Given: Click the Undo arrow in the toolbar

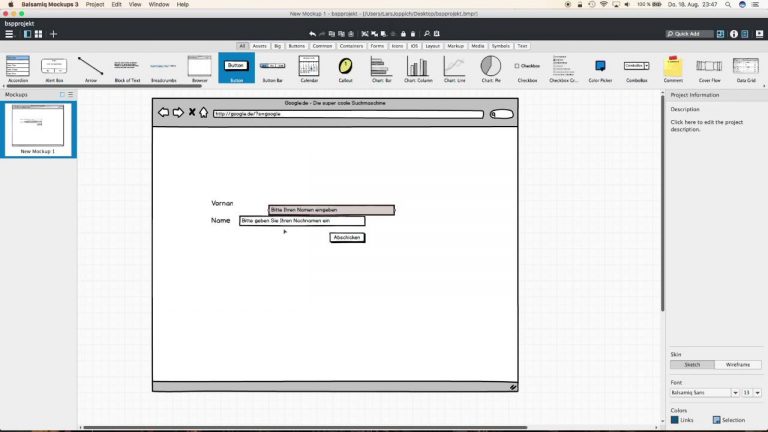Looking at the screenshot, I should click(x=312, y=34).
